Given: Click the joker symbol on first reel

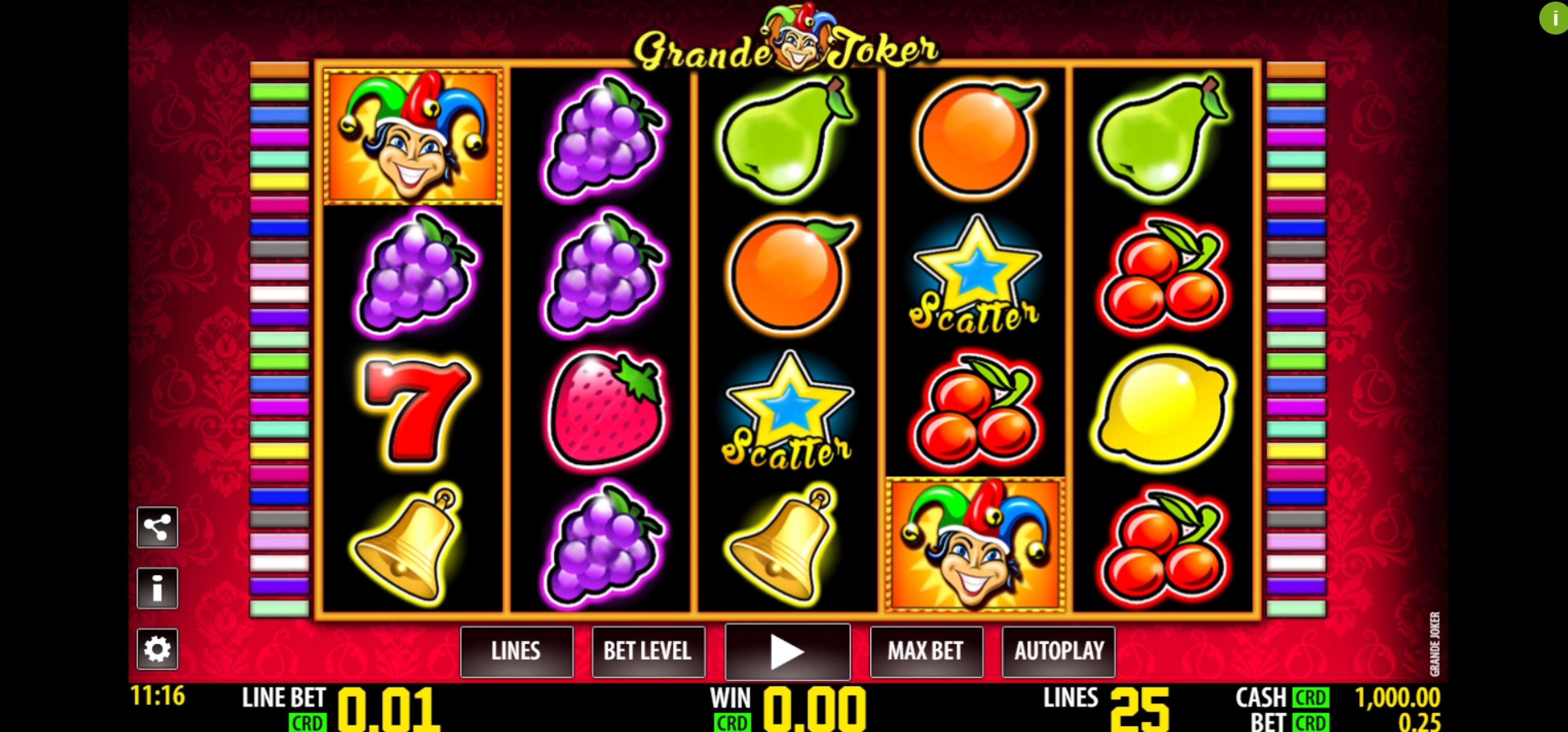Looking at the screenshot, I should tap(413, 136).
